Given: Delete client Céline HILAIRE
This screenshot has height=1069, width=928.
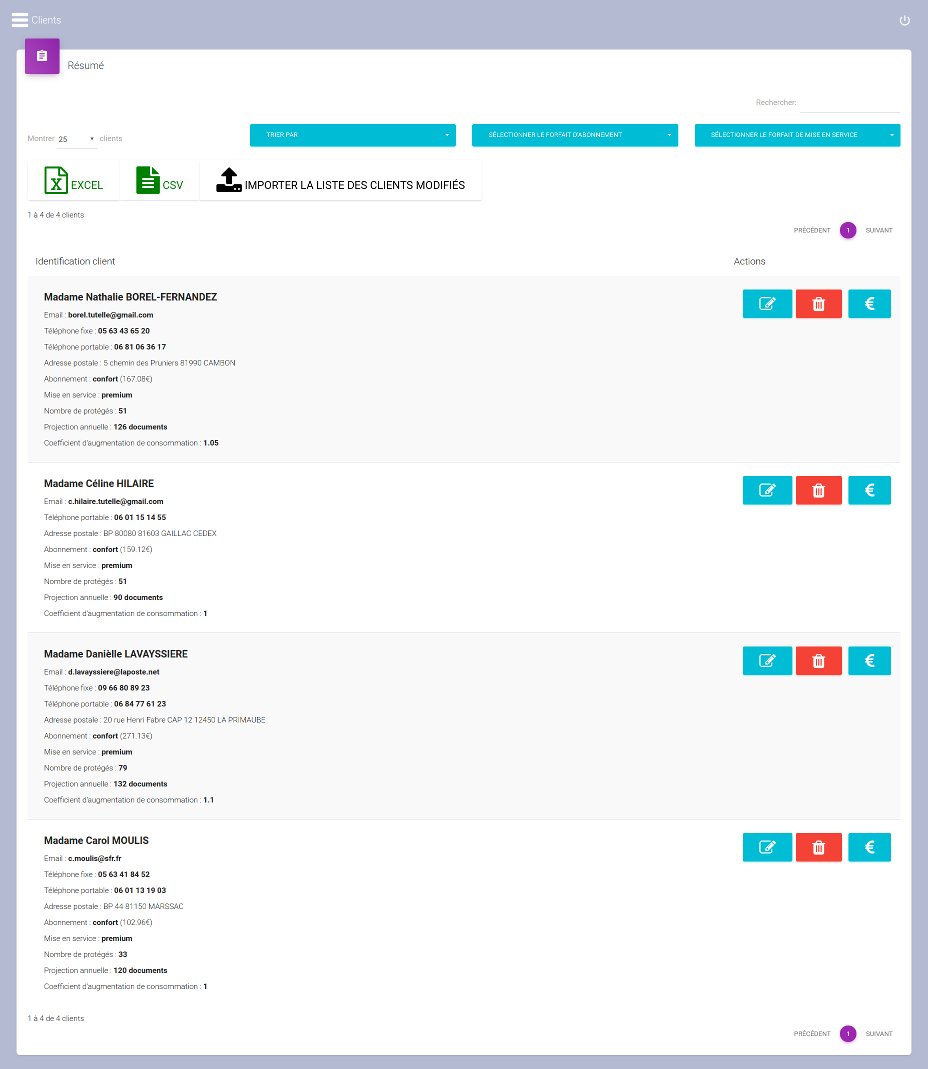Looking at the screenshot, I should [x=818, y=490].
